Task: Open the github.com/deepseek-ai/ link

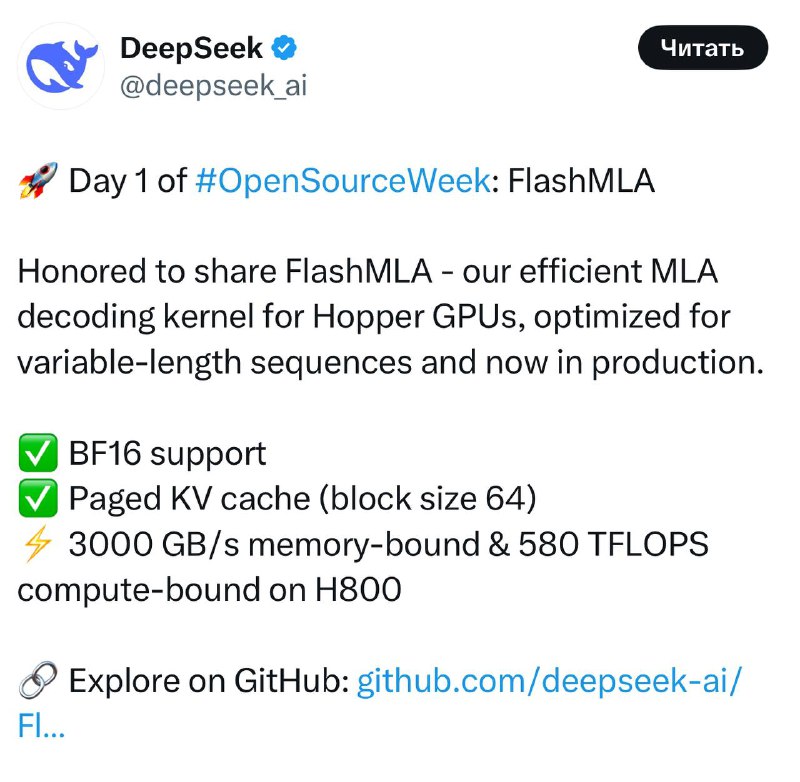Action: 549,680
